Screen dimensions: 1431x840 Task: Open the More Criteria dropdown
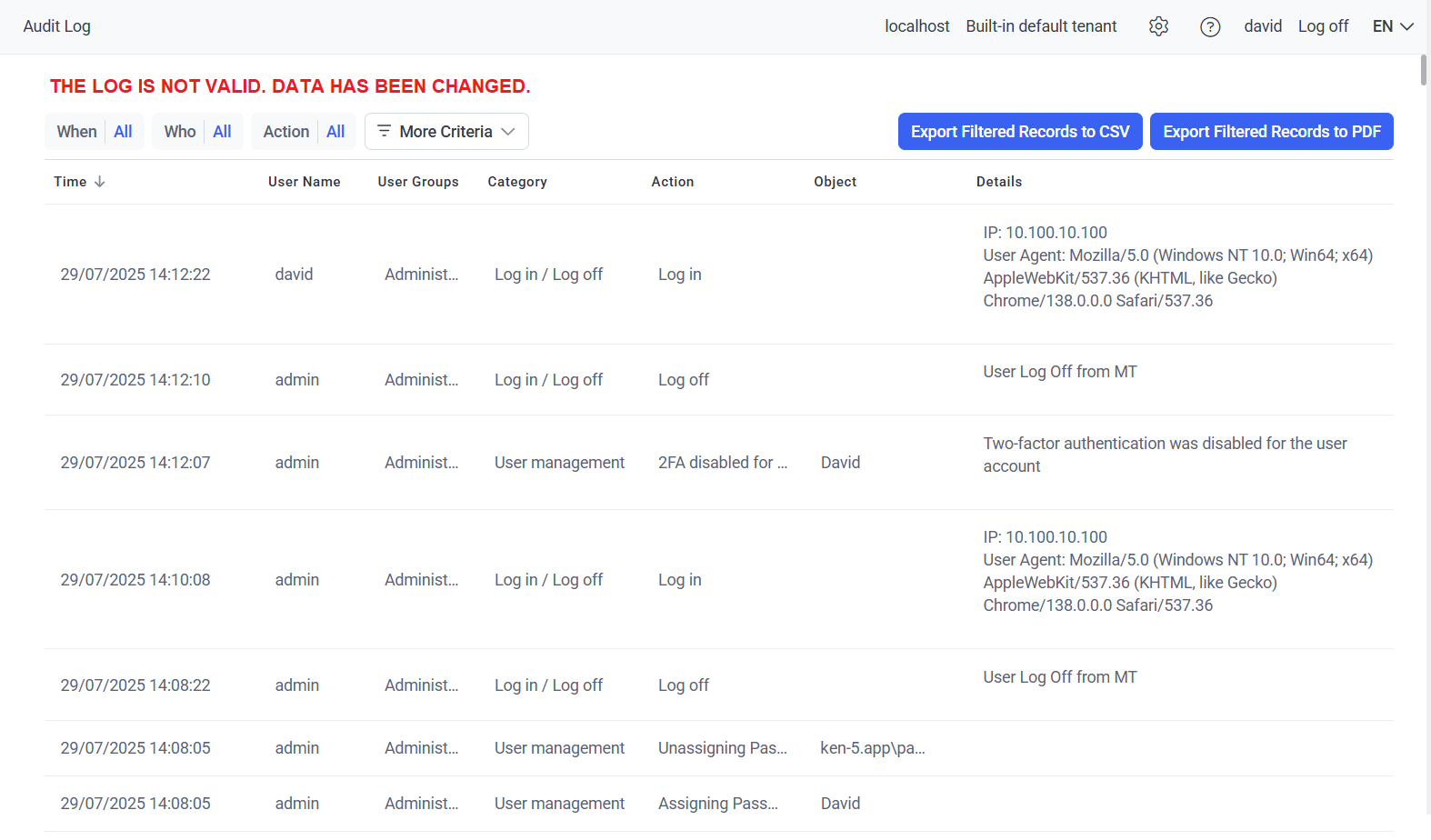pyautogui.click(x=446, y=132)
